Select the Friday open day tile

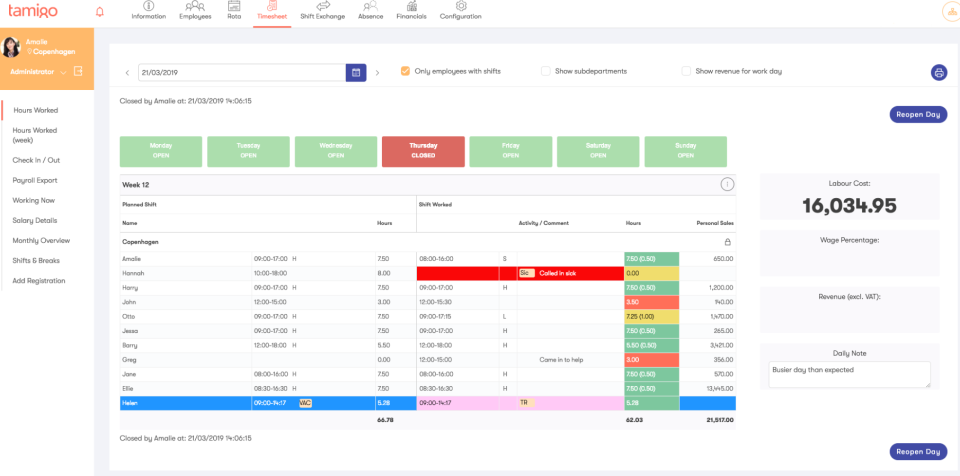[511, 151]
